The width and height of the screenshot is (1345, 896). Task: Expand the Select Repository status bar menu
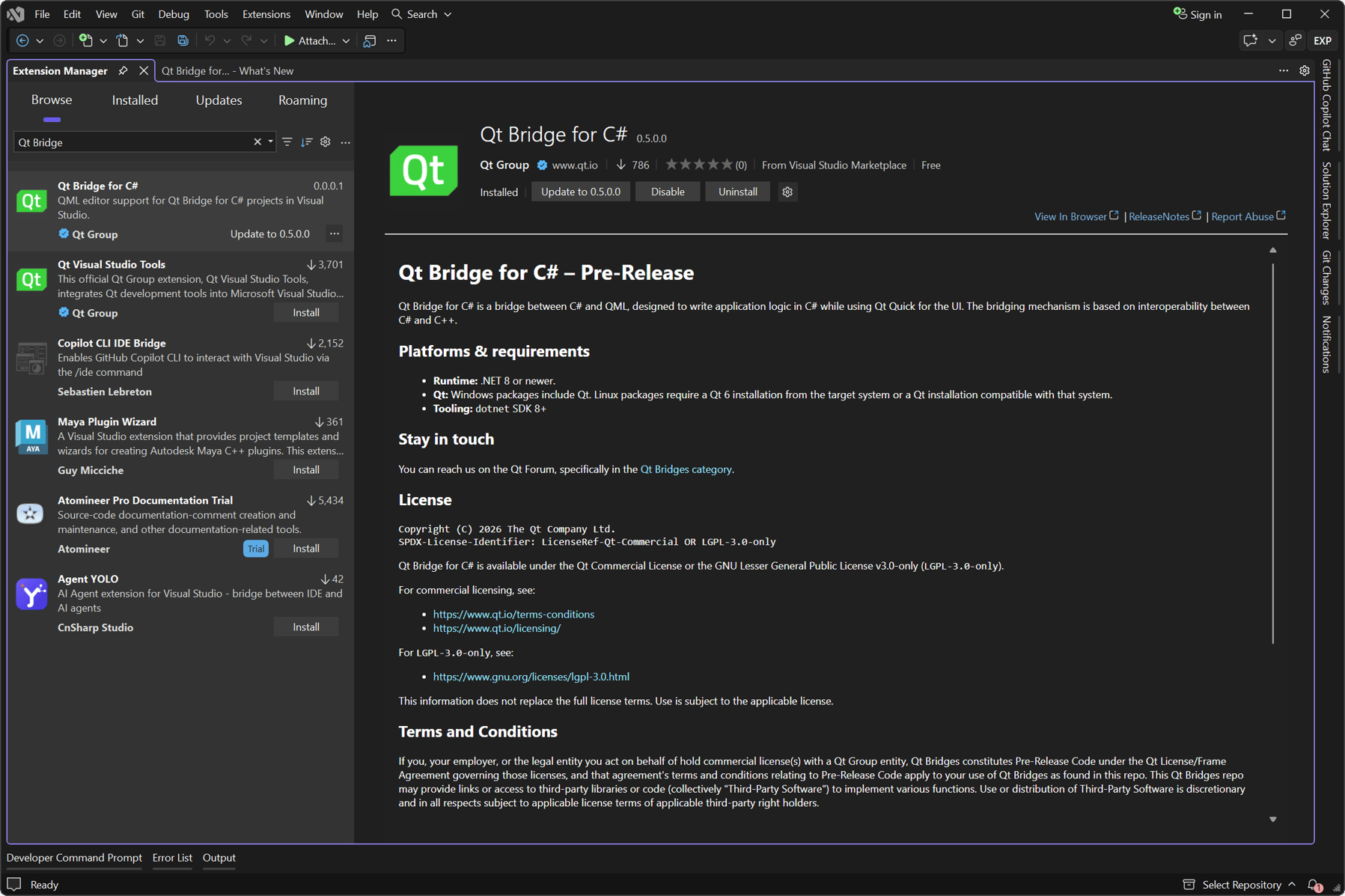coord(1239,885)
